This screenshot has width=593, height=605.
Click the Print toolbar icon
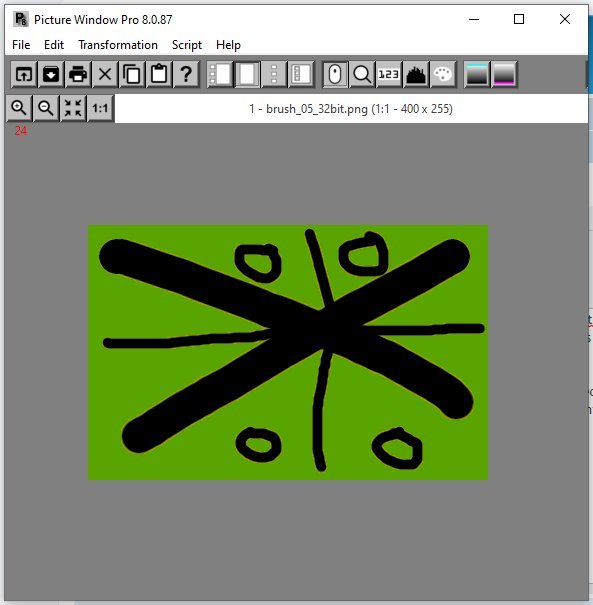[78, 74]
